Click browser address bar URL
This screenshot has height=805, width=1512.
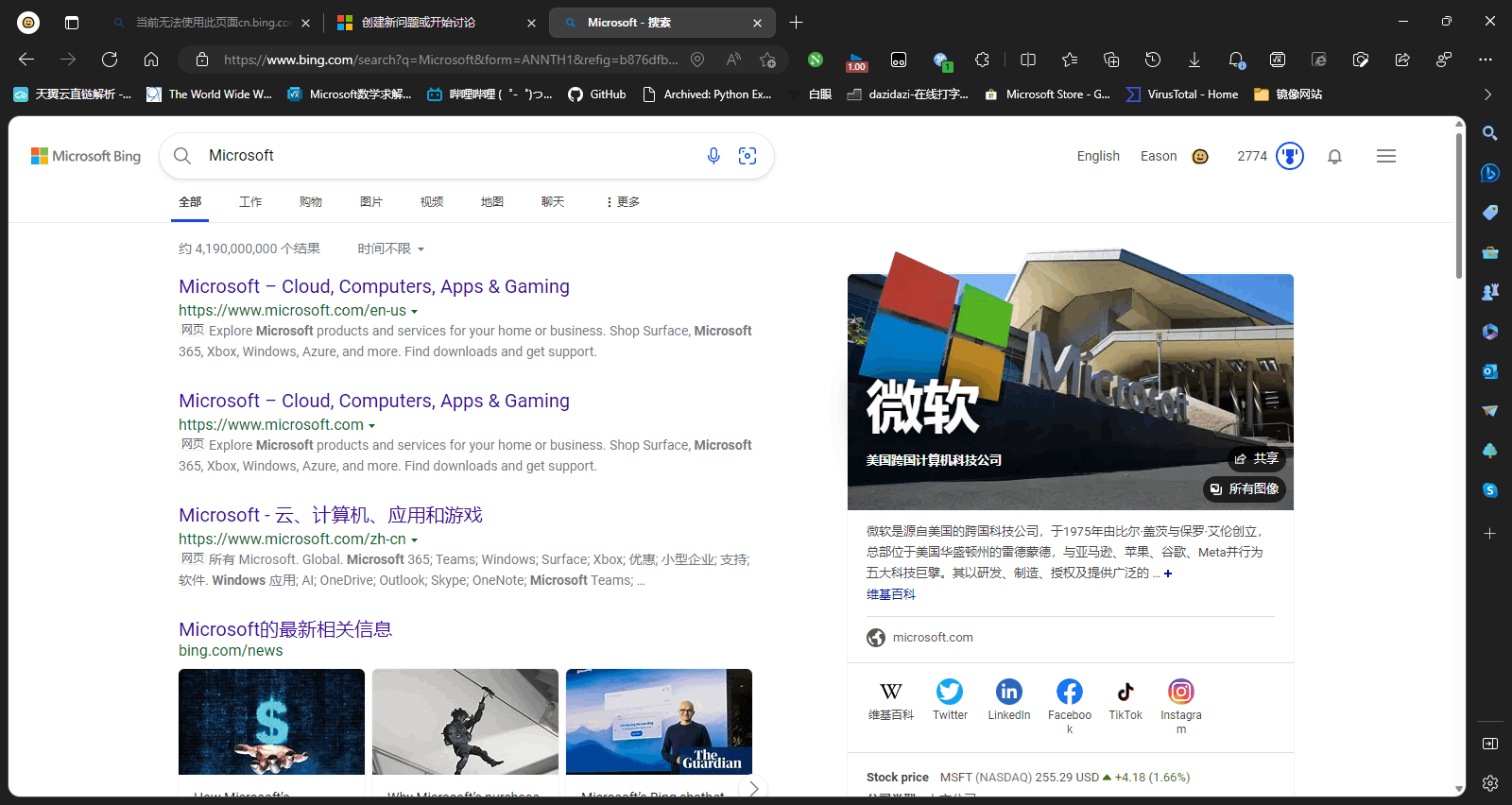451,60
